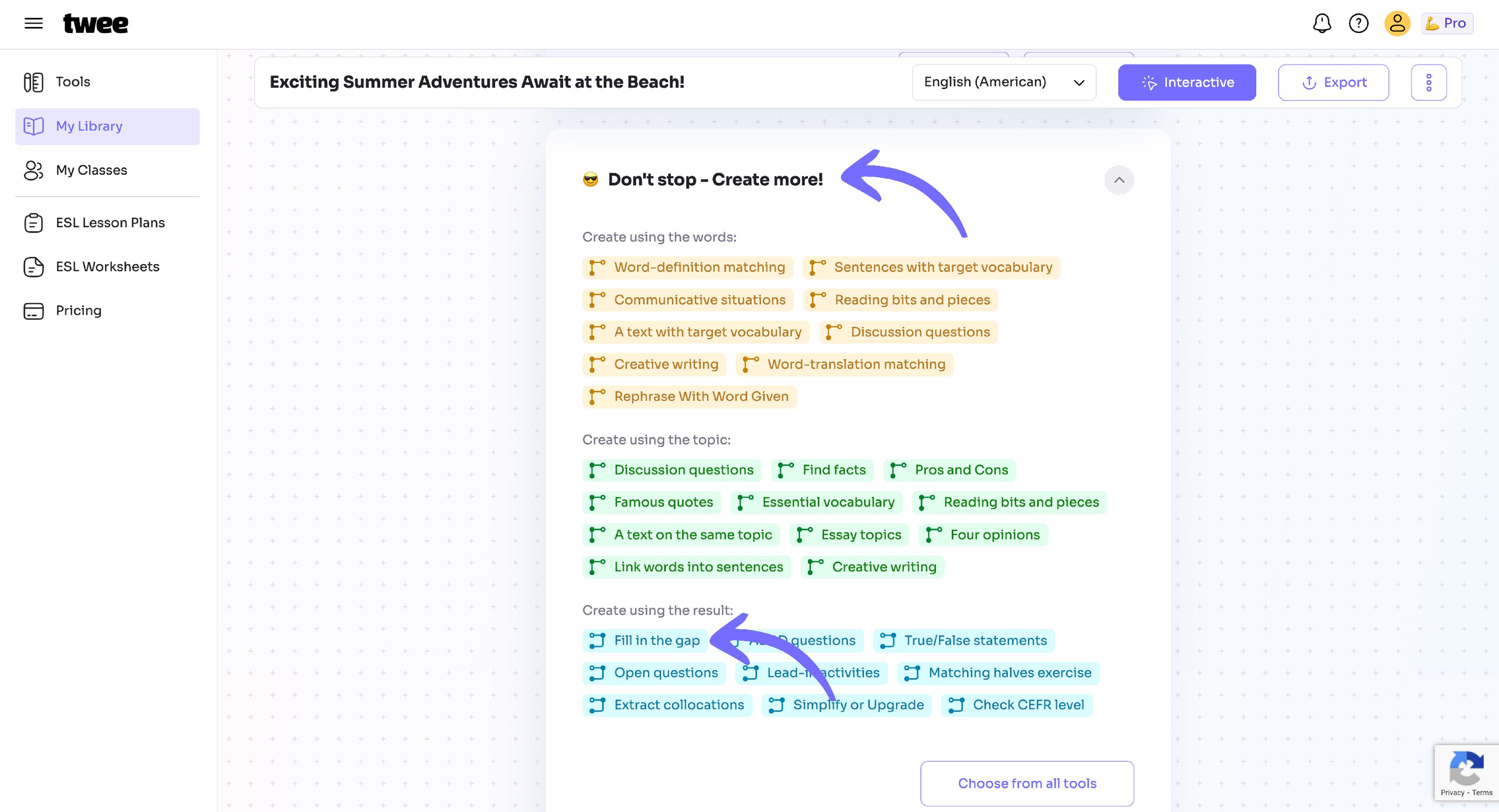Collapse the Create more panel chevron
The width and height of the screenshot is (1499, 812).
pyautogui.click(x=1118, y=180)
